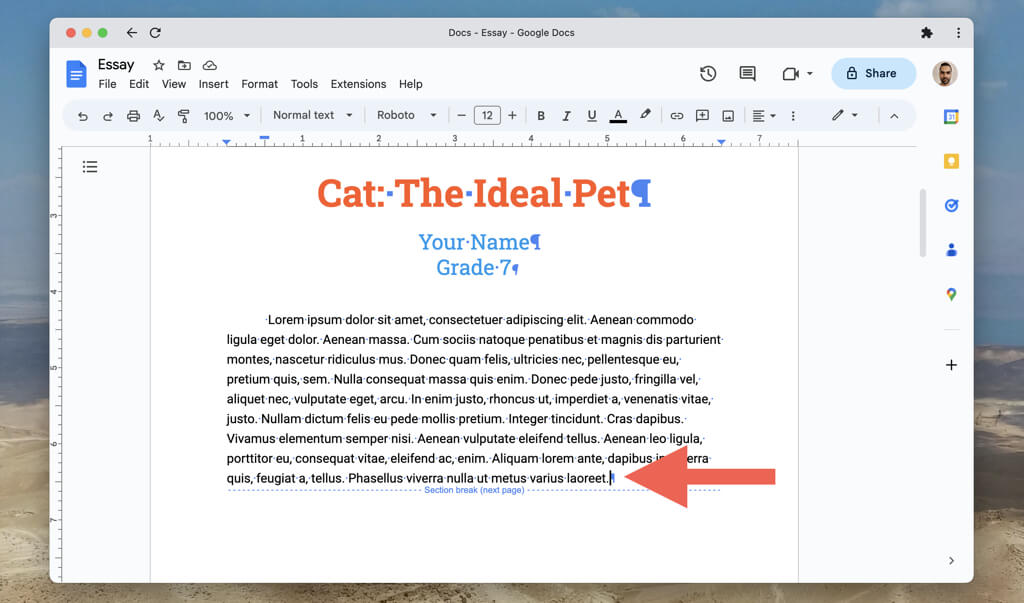Open the Roboto font dropdown
The width and height of the screenshot is (1024, 603).
point(406,115)
